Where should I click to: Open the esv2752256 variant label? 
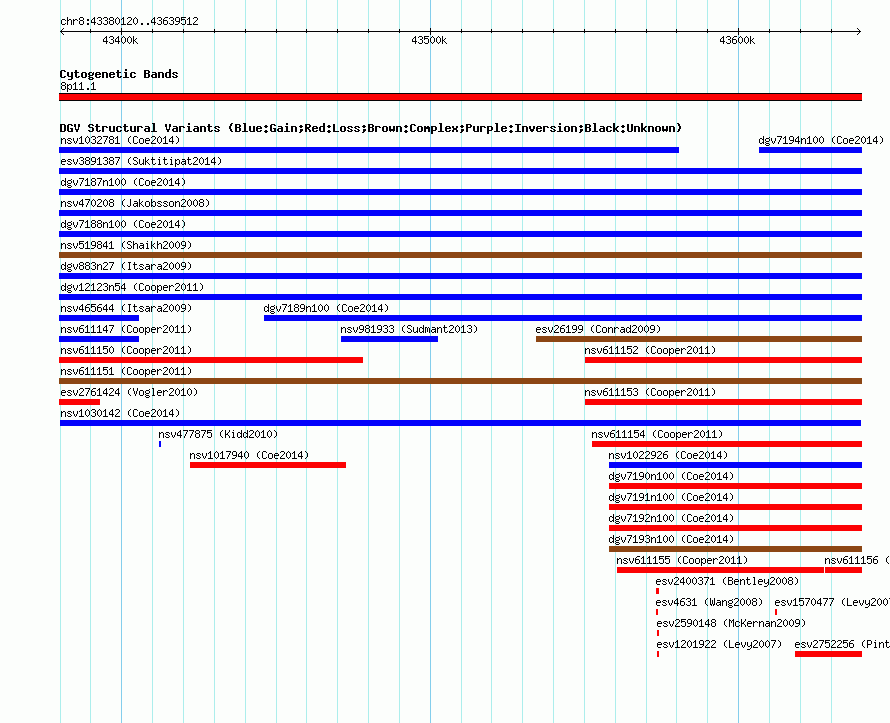coord(842,644)
